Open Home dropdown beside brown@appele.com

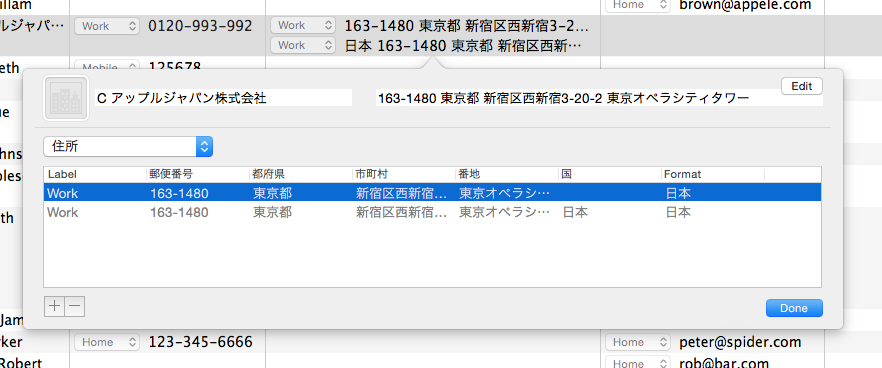[638, 5]
